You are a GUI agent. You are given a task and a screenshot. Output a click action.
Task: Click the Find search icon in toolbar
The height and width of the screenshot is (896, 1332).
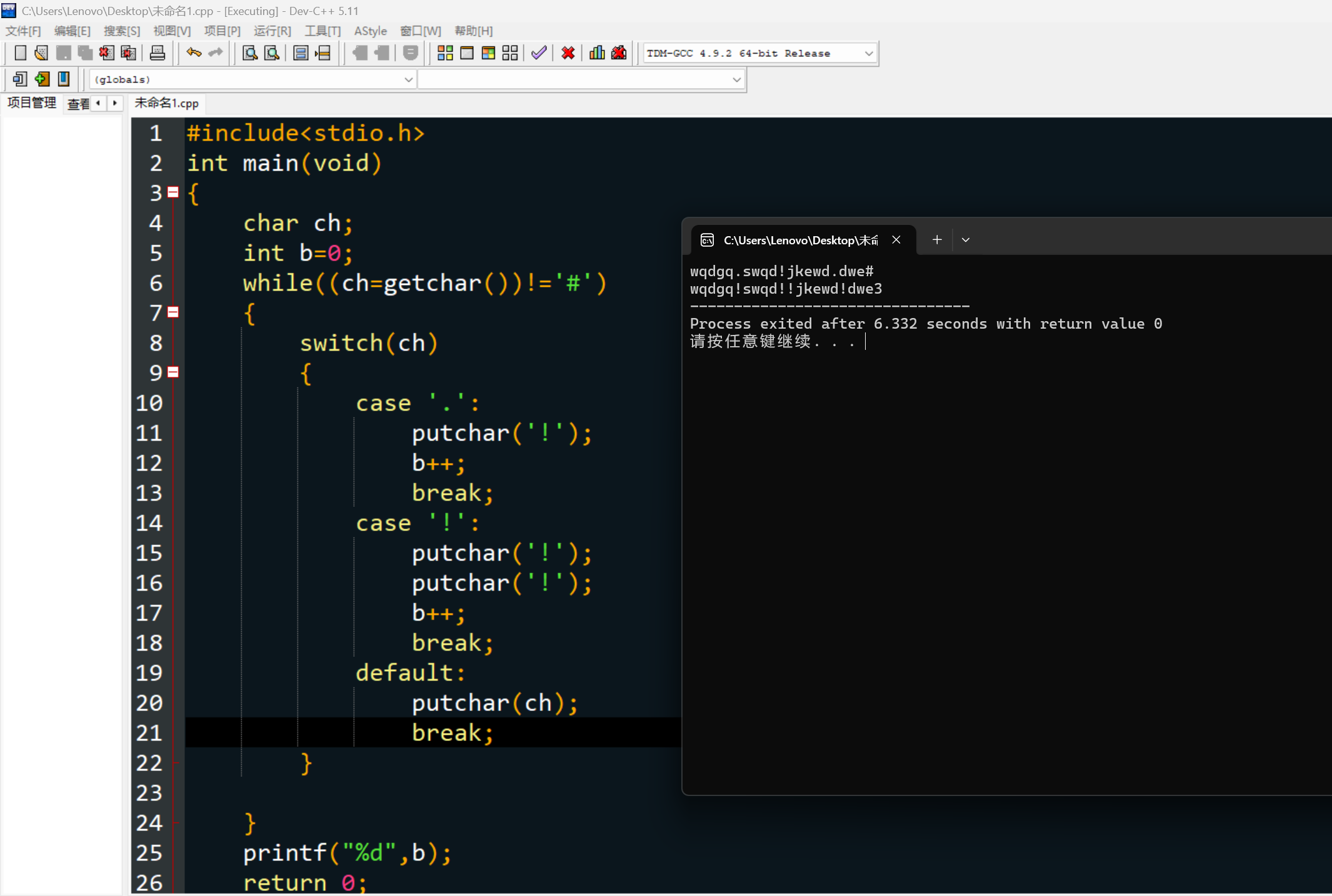(250, 53)
